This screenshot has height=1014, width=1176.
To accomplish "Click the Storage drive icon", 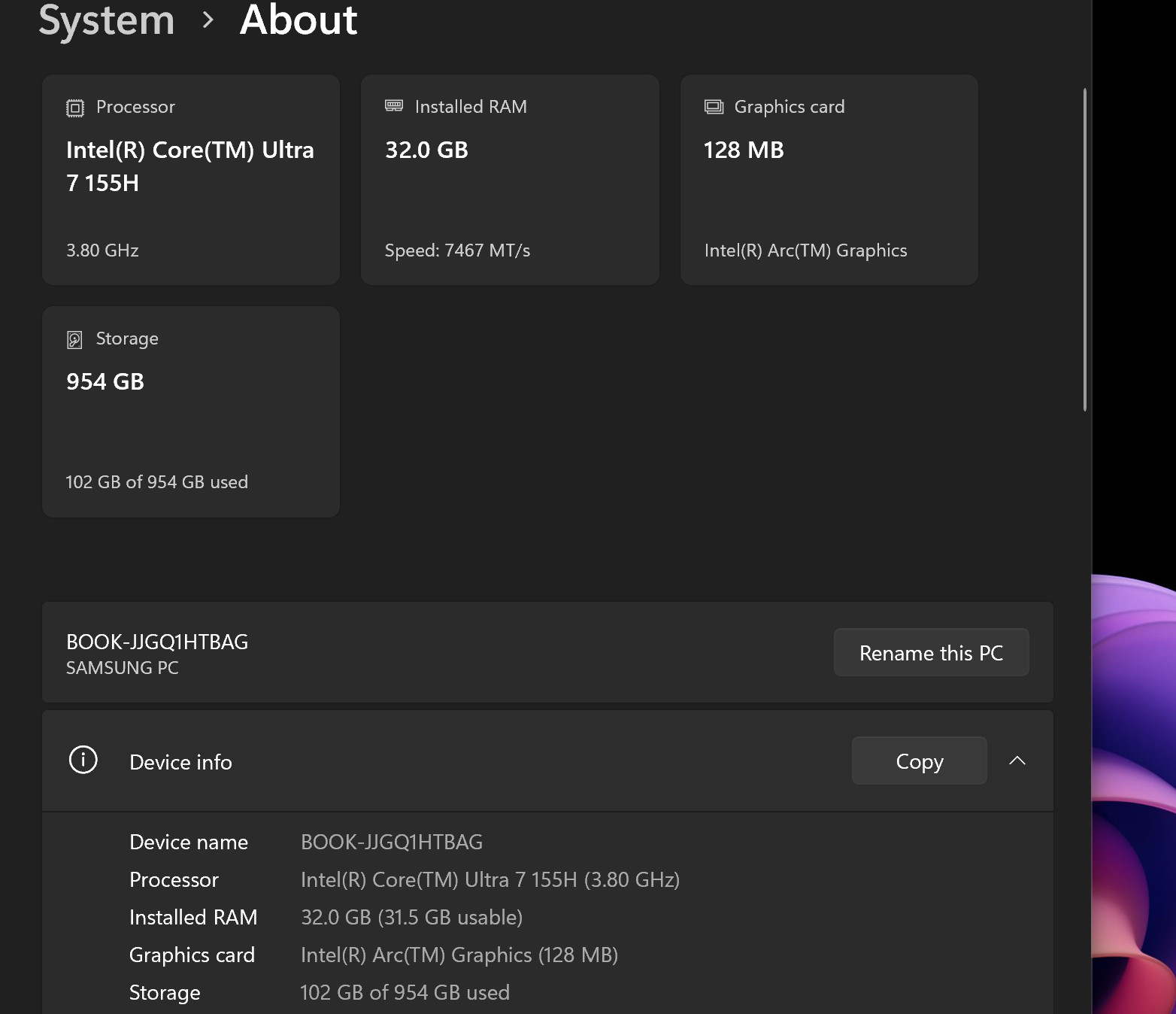I will pos(74,339).
